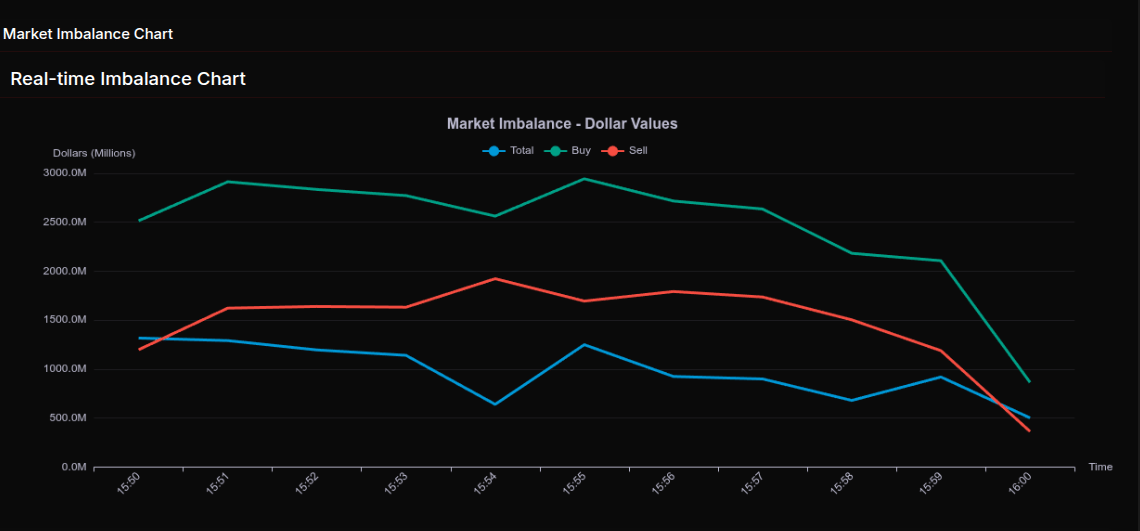Click the Total line low at 15:54
Image resolution: width=1140 pixels, height=531 pixels.
[495, 404]
